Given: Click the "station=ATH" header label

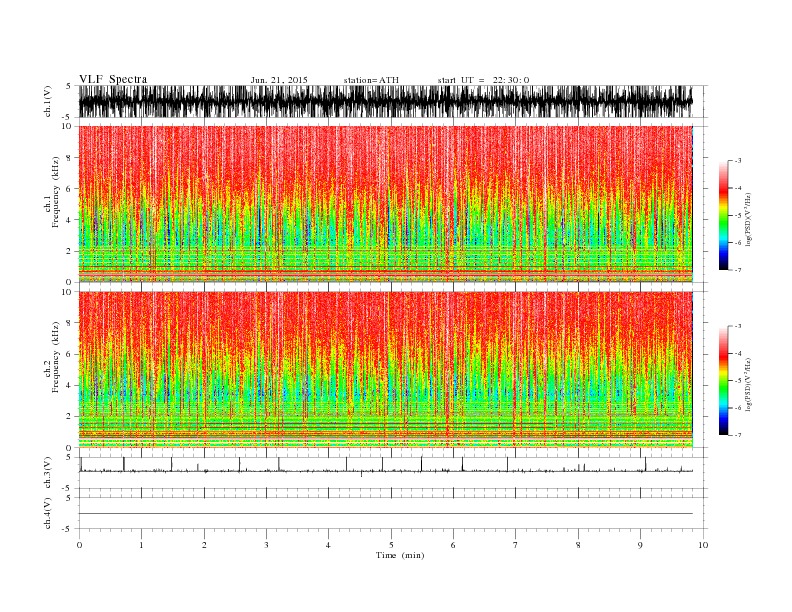Looking at the screenshot, I should tap(371, 80).
